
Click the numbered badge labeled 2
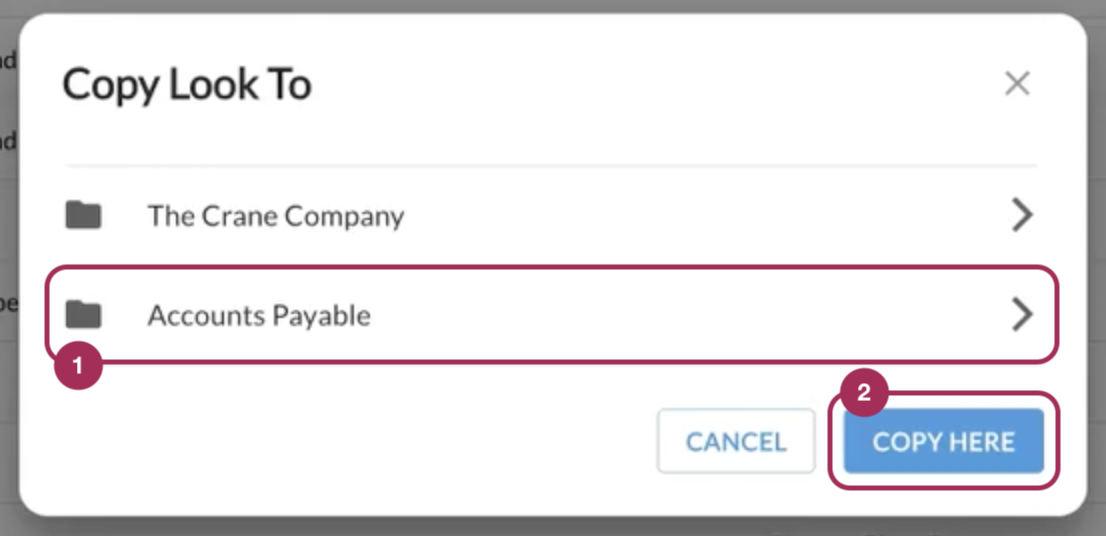(863, 394)
